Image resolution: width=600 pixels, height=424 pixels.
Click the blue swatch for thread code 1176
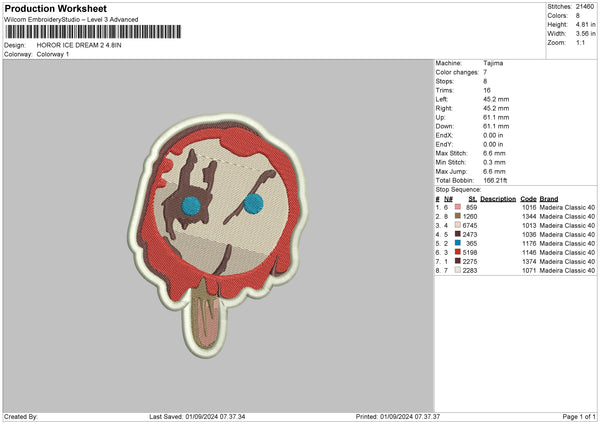click(458, 243)
